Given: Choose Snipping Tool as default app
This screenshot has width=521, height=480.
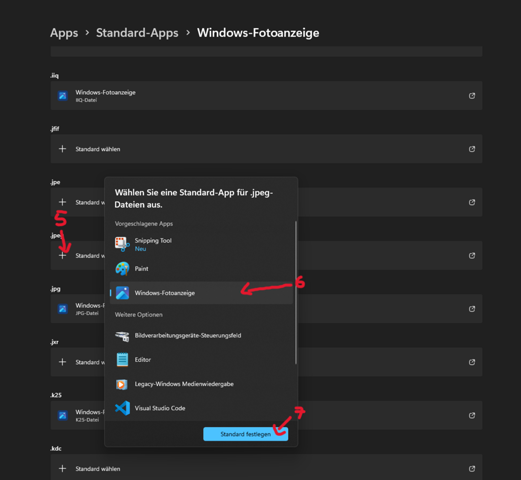Looking at the screenshot, I should pos(201,244).
